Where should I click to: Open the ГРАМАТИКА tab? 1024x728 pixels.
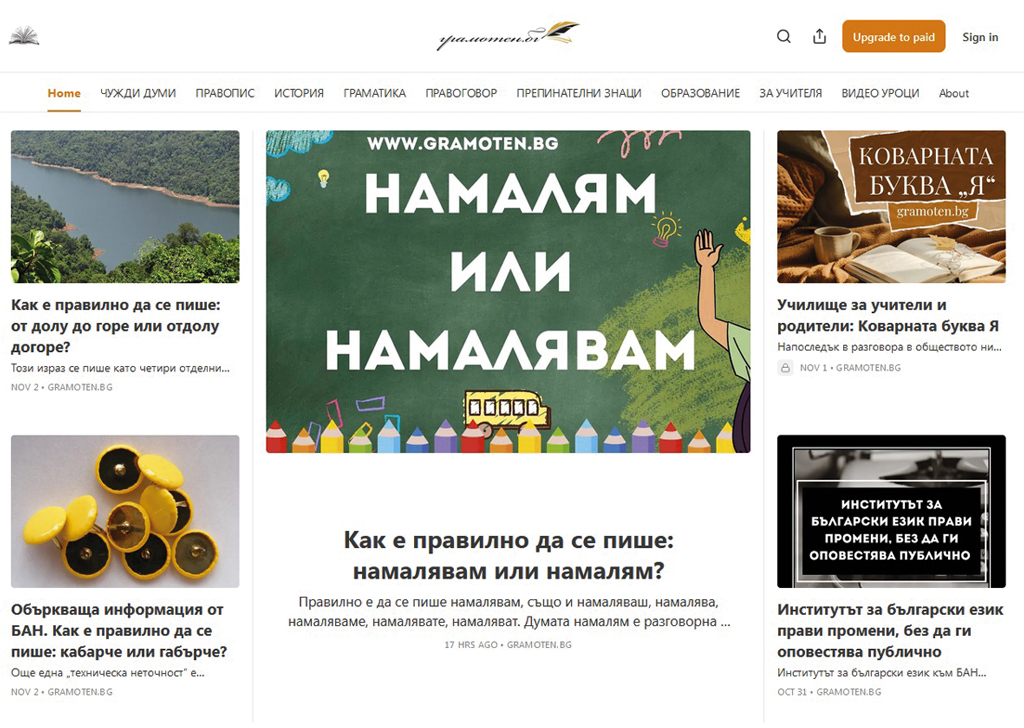375,93
